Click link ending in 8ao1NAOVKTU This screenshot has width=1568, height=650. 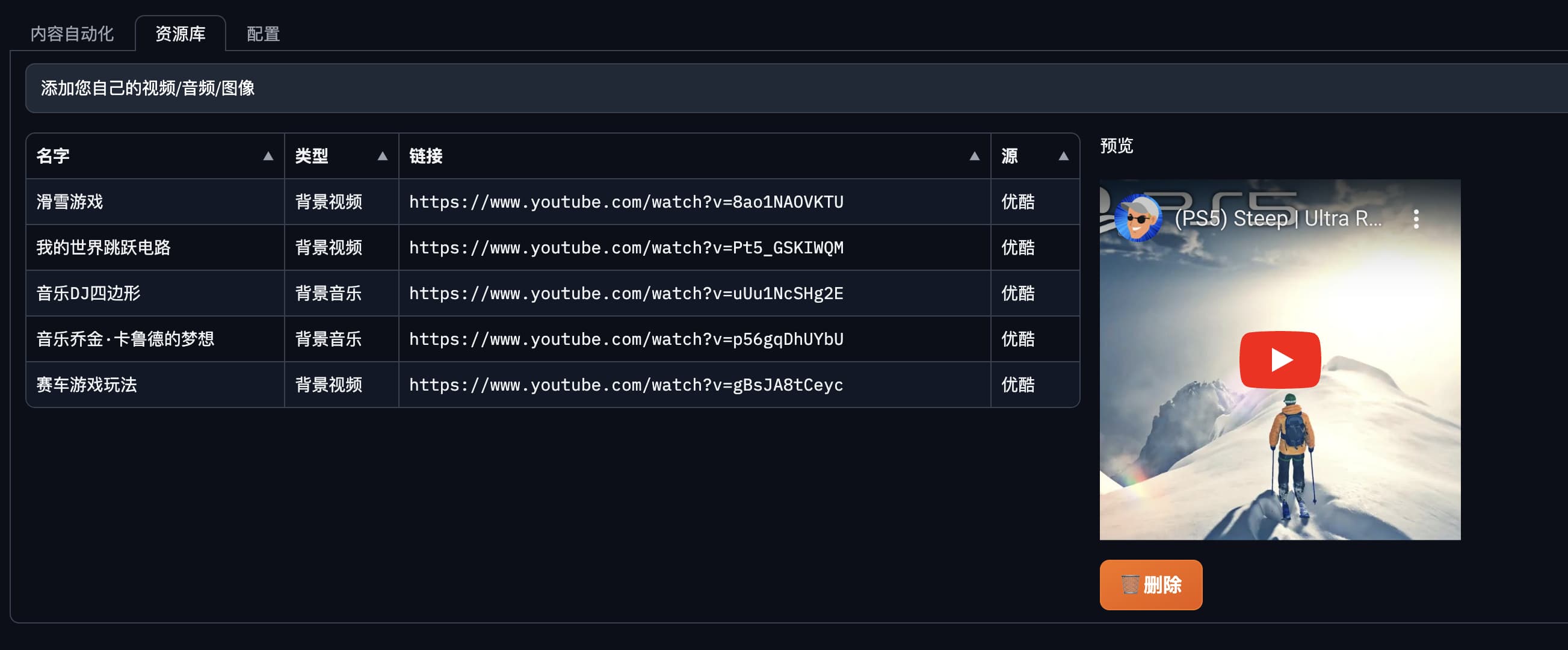tap(626, 202)
